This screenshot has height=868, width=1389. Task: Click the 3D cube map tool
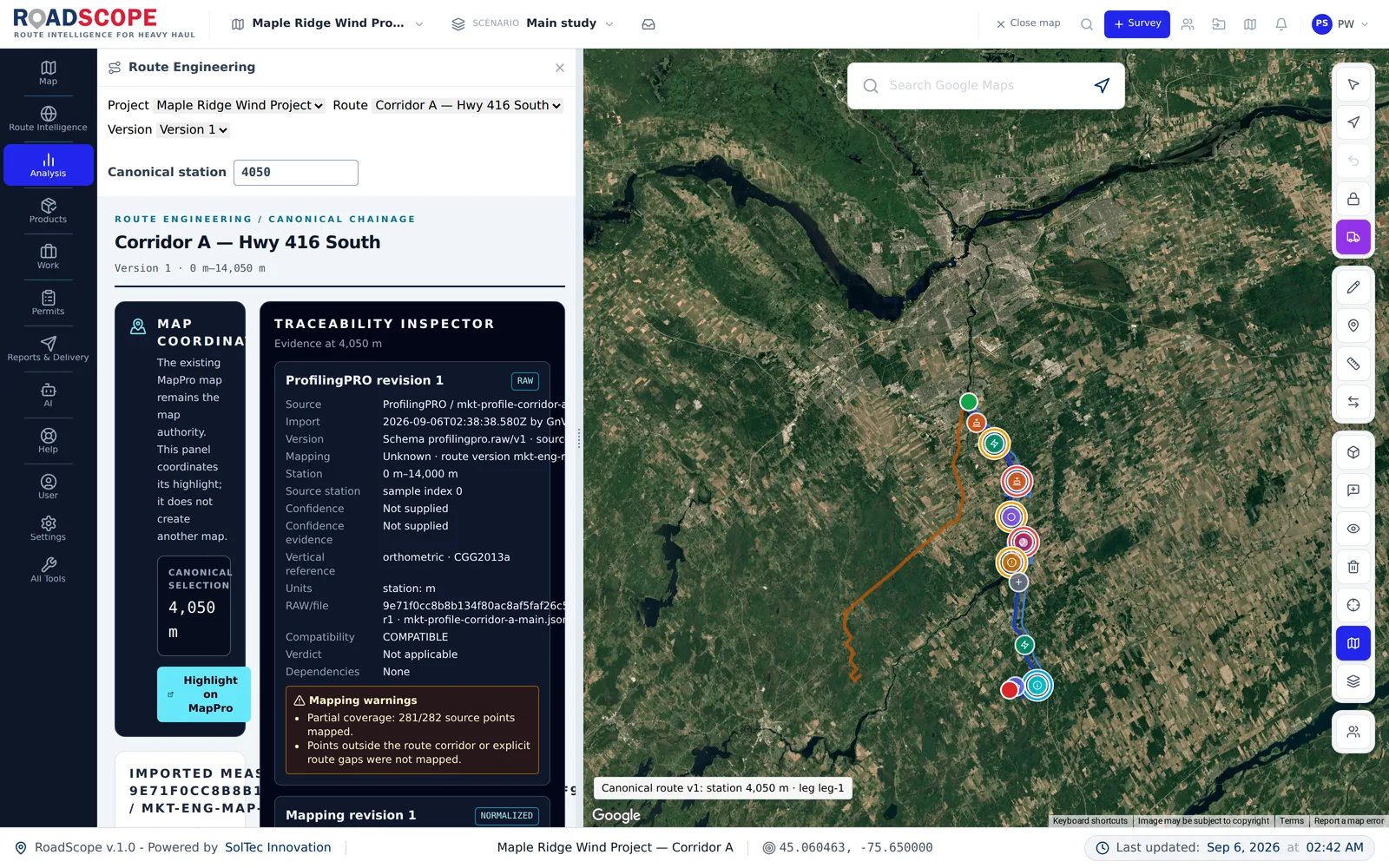pos(1353,452)
